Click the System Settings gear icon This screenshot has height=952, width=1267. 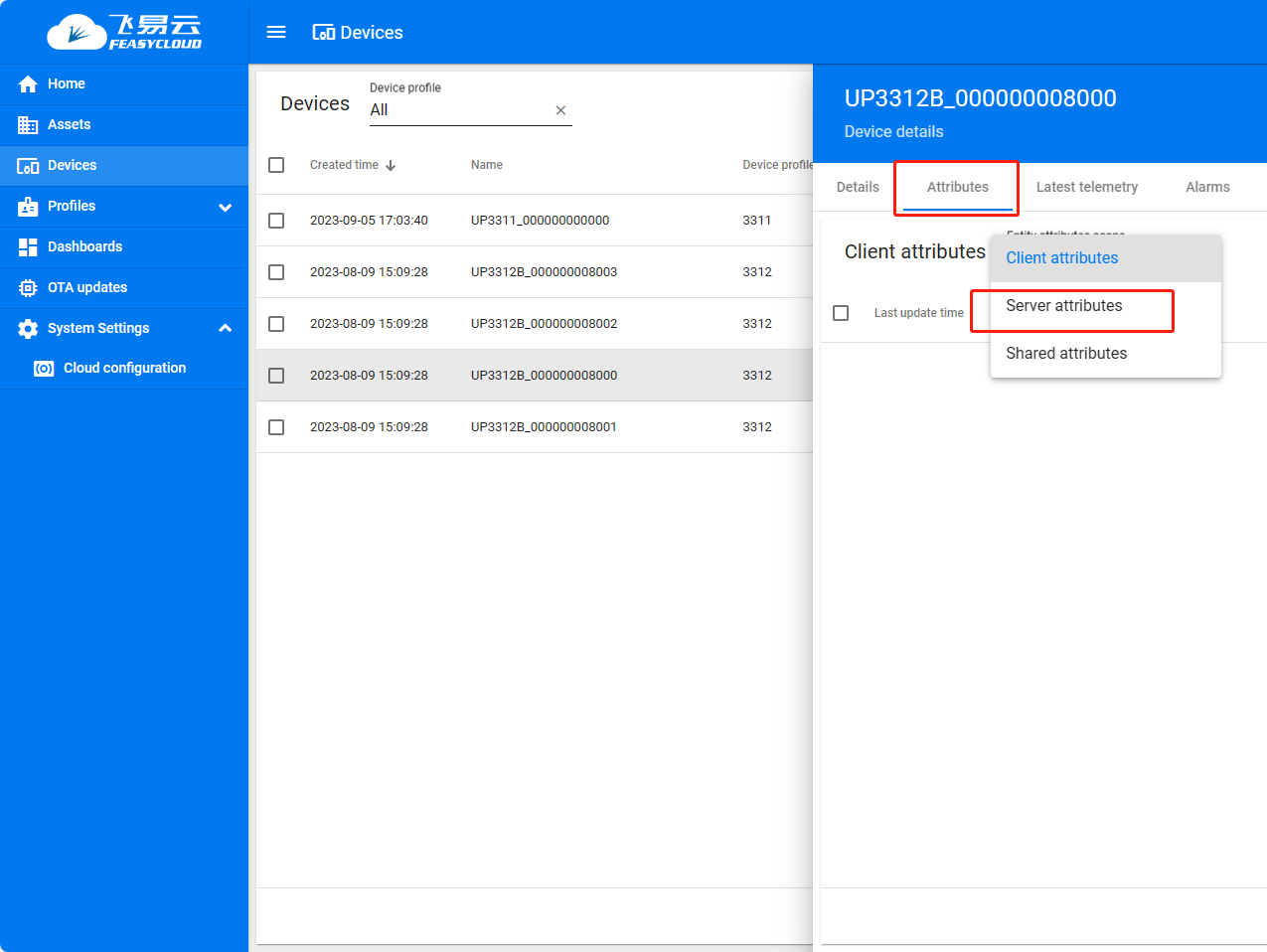click(28, 329)
